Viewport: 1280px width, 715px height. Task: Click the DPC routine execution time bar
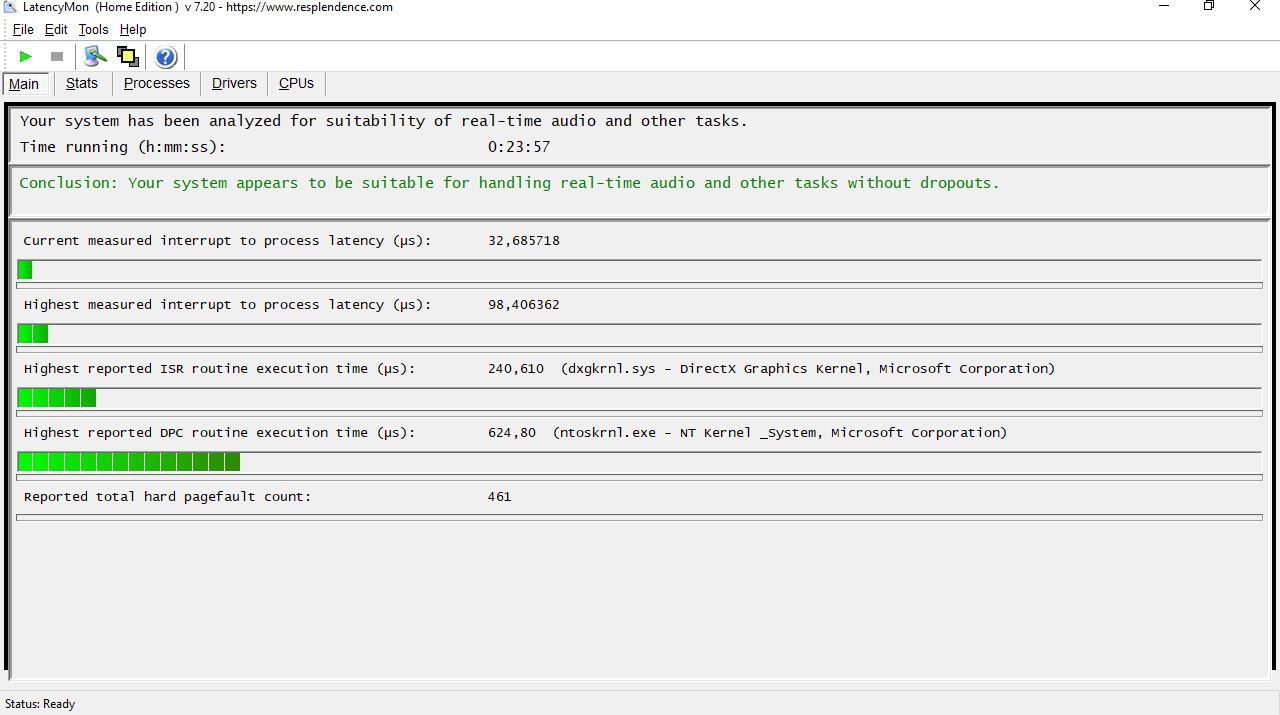pyautogui.click(x=639, y=462)
